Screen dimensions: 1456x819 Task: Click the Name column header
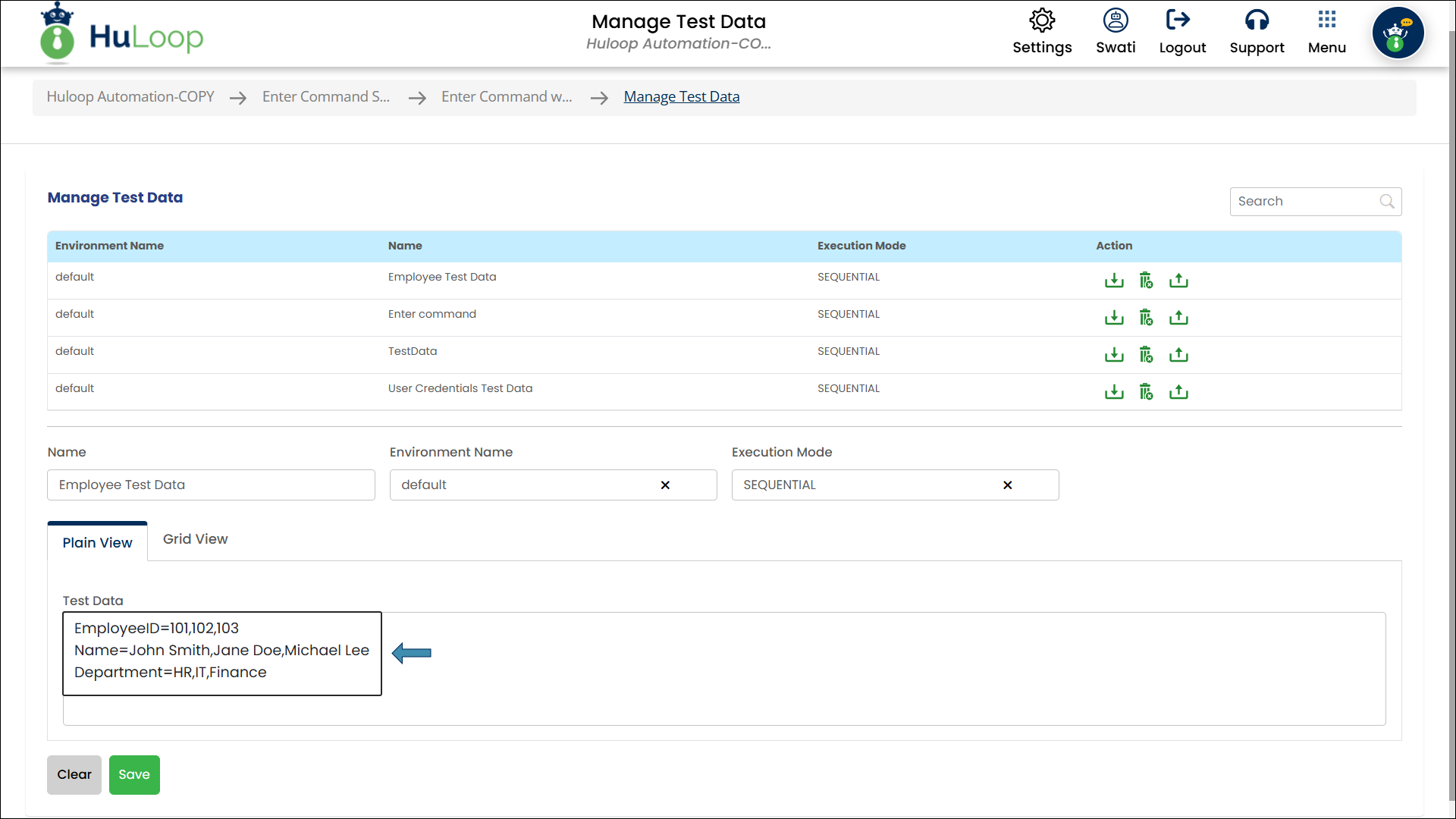click(x=405, y=246)
